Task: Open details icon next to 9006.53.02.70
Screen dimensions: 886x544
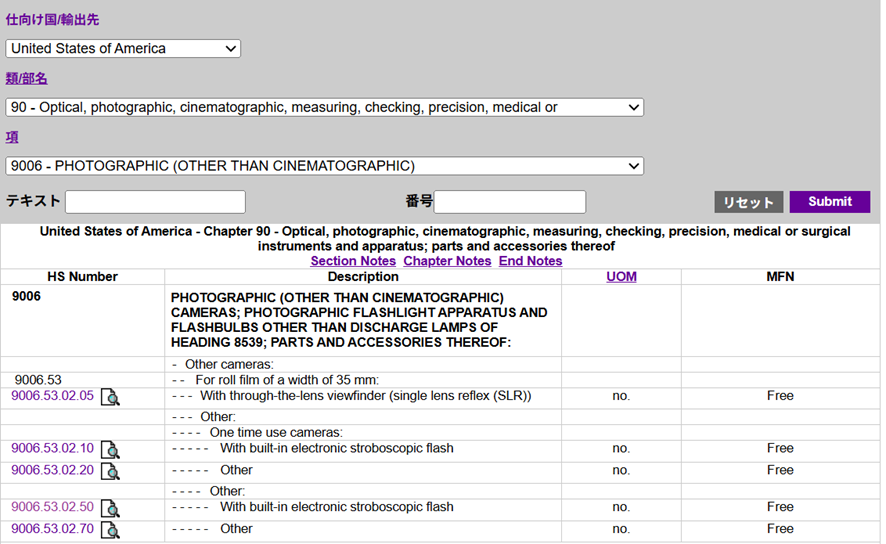Action: [110, 530]
